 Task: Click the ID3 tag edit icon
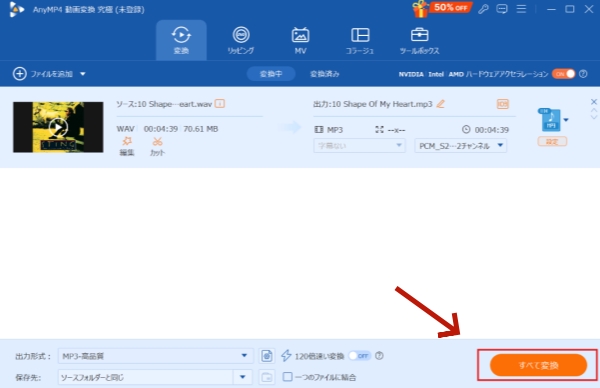click(x=503, y=104)
